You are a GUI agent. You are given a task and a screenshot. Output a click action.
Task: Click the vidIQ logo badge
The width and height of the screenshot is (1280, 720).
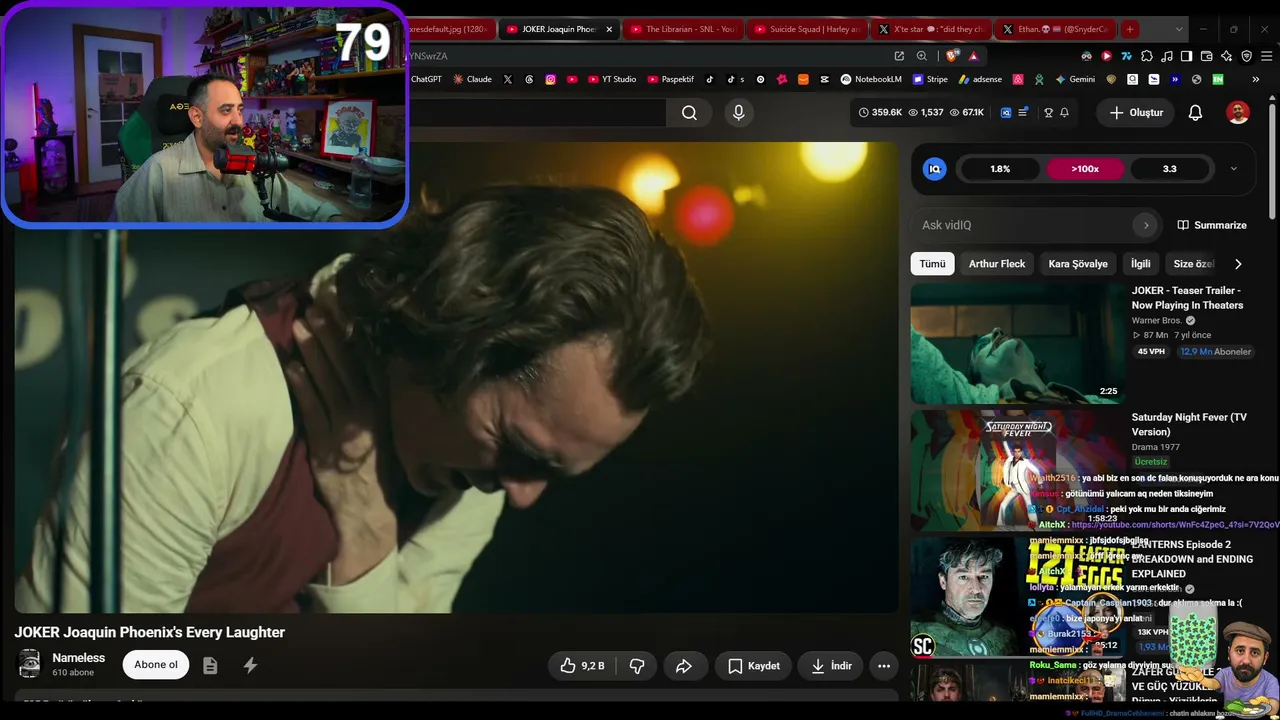(935, 169)
